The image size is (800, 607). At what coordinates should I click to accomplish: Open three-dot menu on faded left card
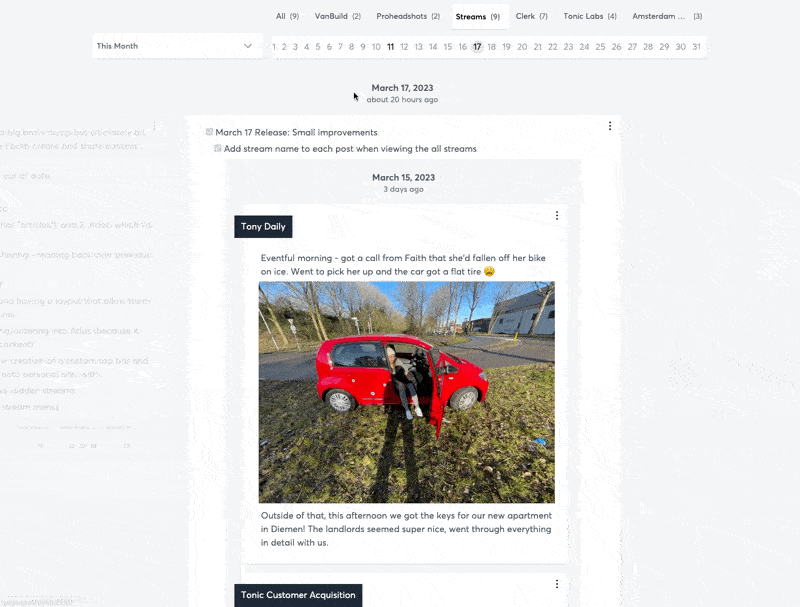154,125
